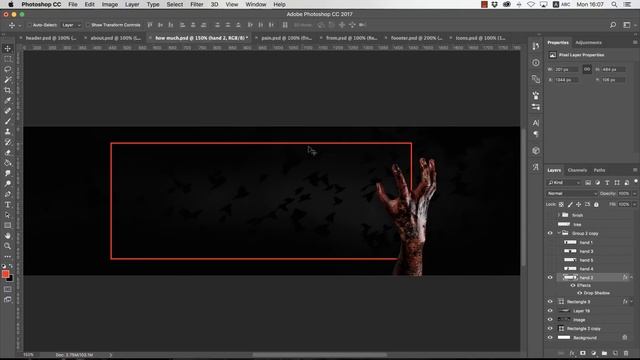The image size is (640, 360).
Task: Open the Opacity value dropdown arrow
Action: 634,193
